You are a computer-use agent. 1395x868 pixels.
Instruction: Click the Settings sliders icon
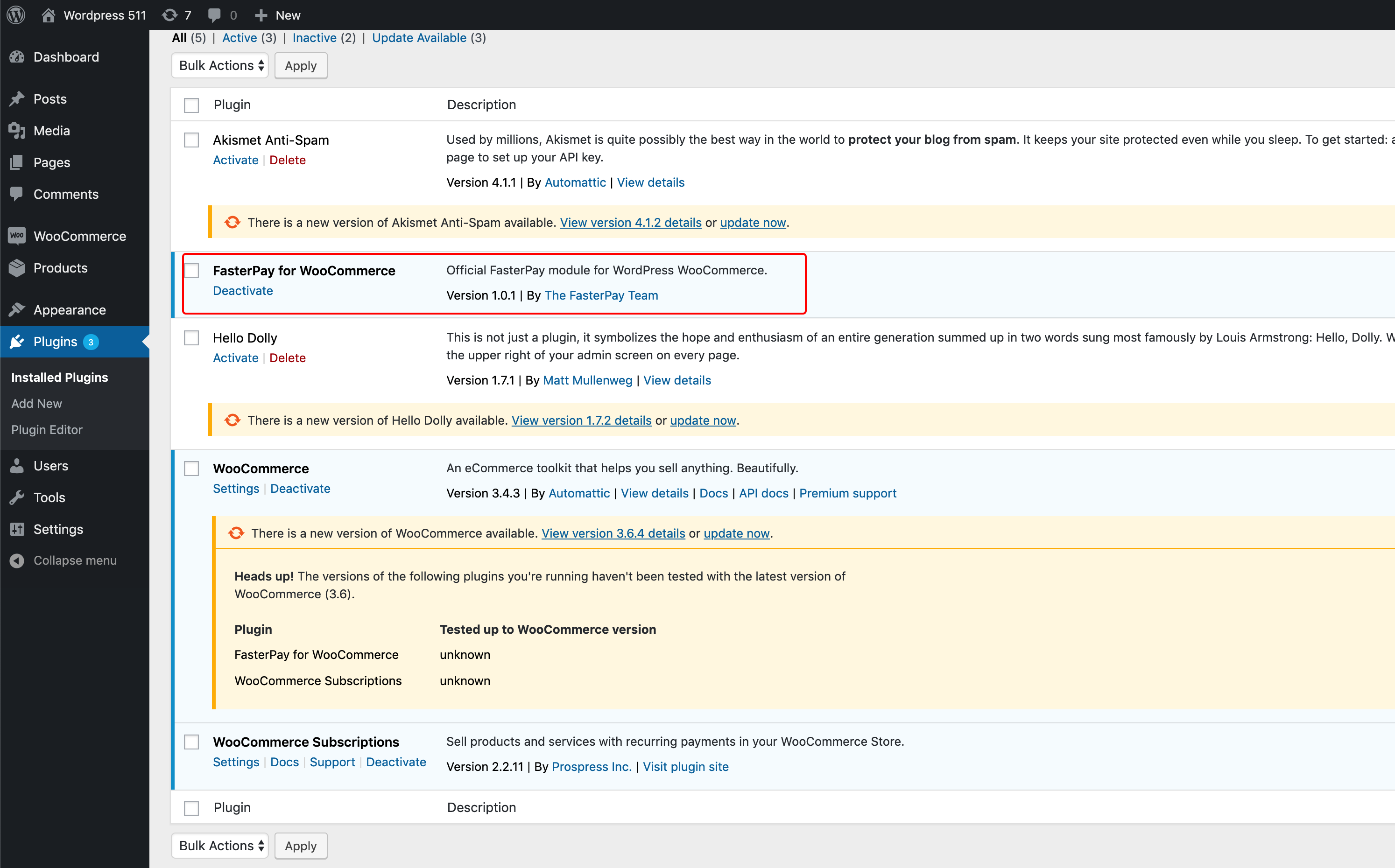[17, 529]
